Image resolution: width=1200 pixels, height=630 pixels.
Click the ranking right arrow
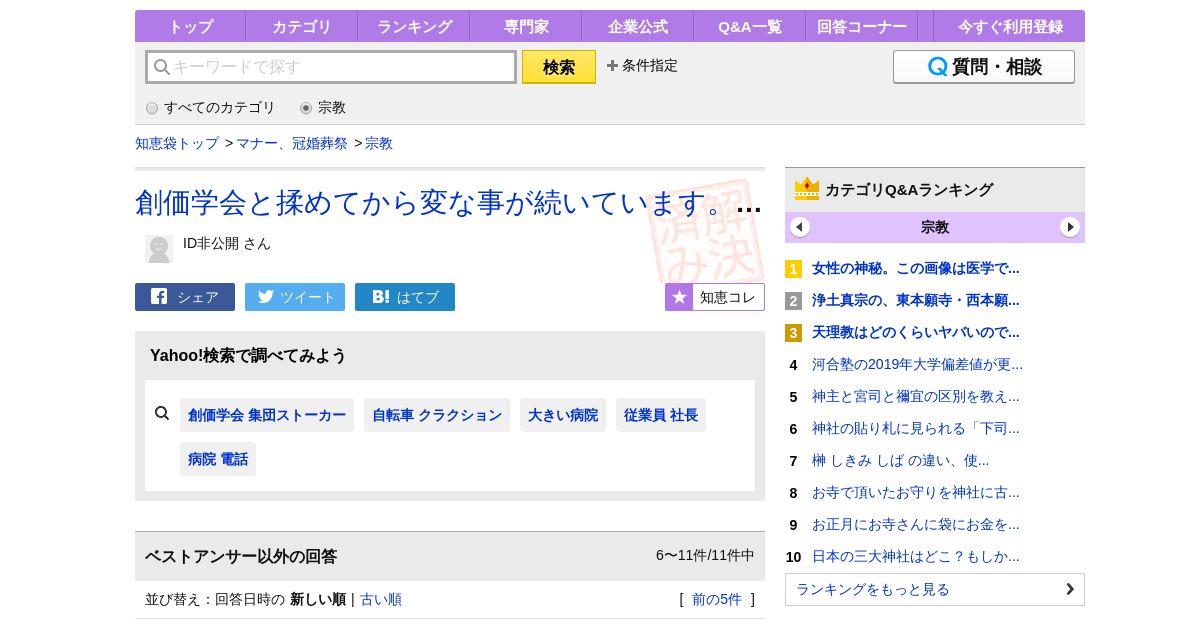[x=1070, y=227]
